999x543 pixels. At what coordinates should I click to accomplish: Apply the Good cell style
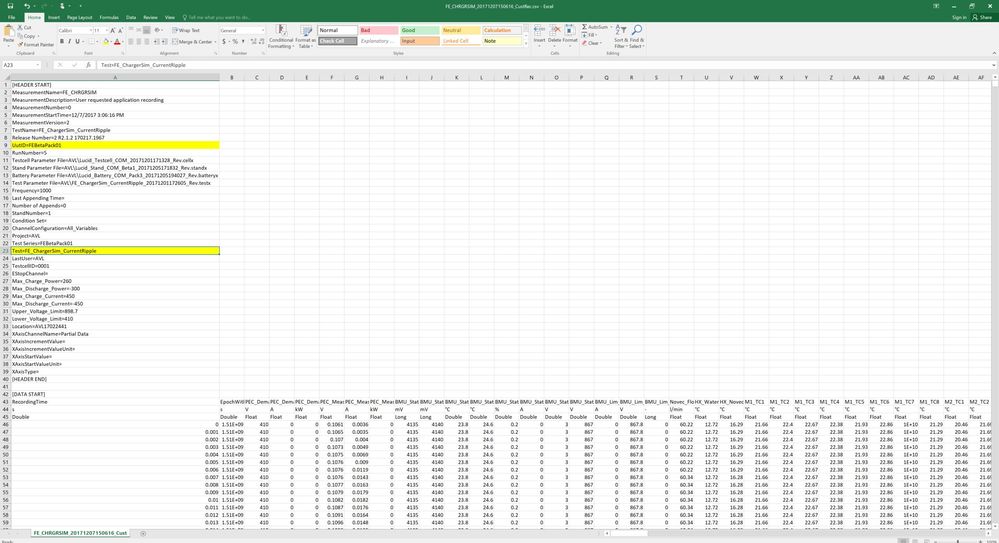(x=420, y=30)
